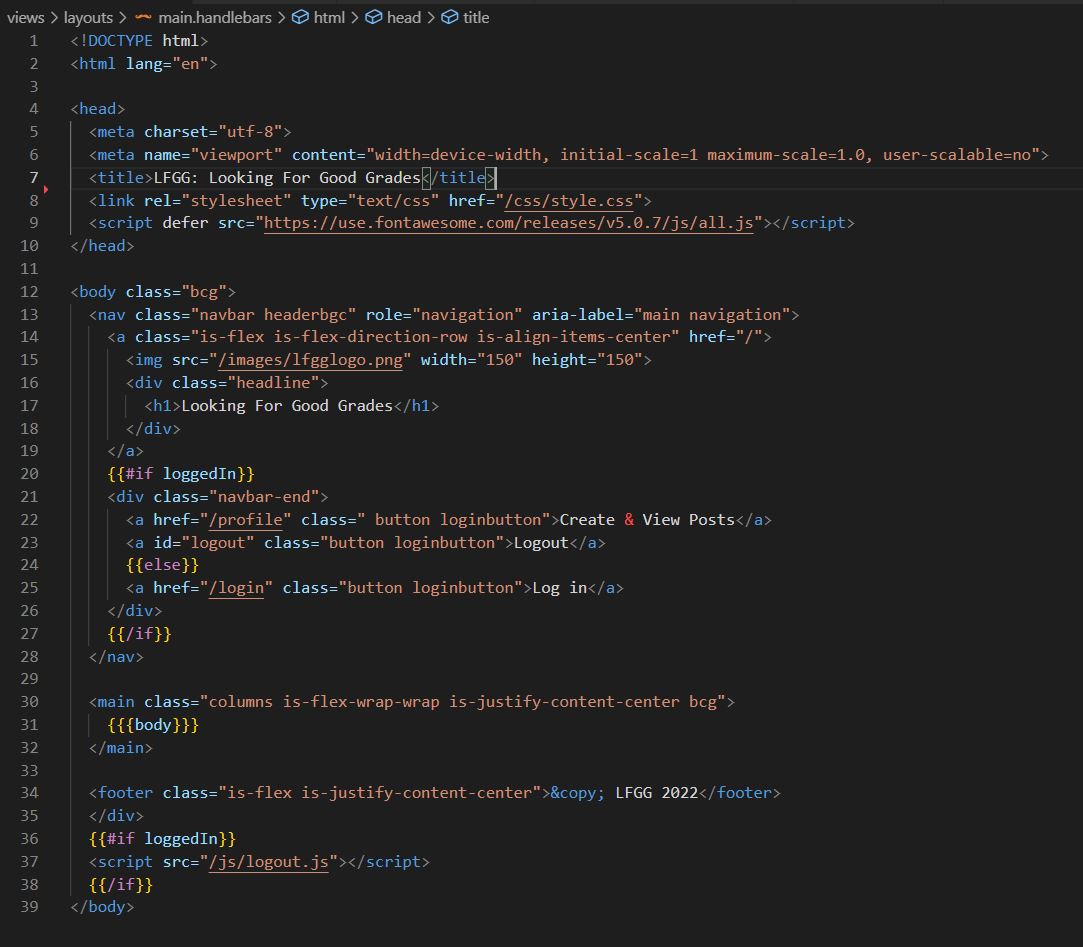
Task: Follow the /profile href link
Action: point(246,519)
